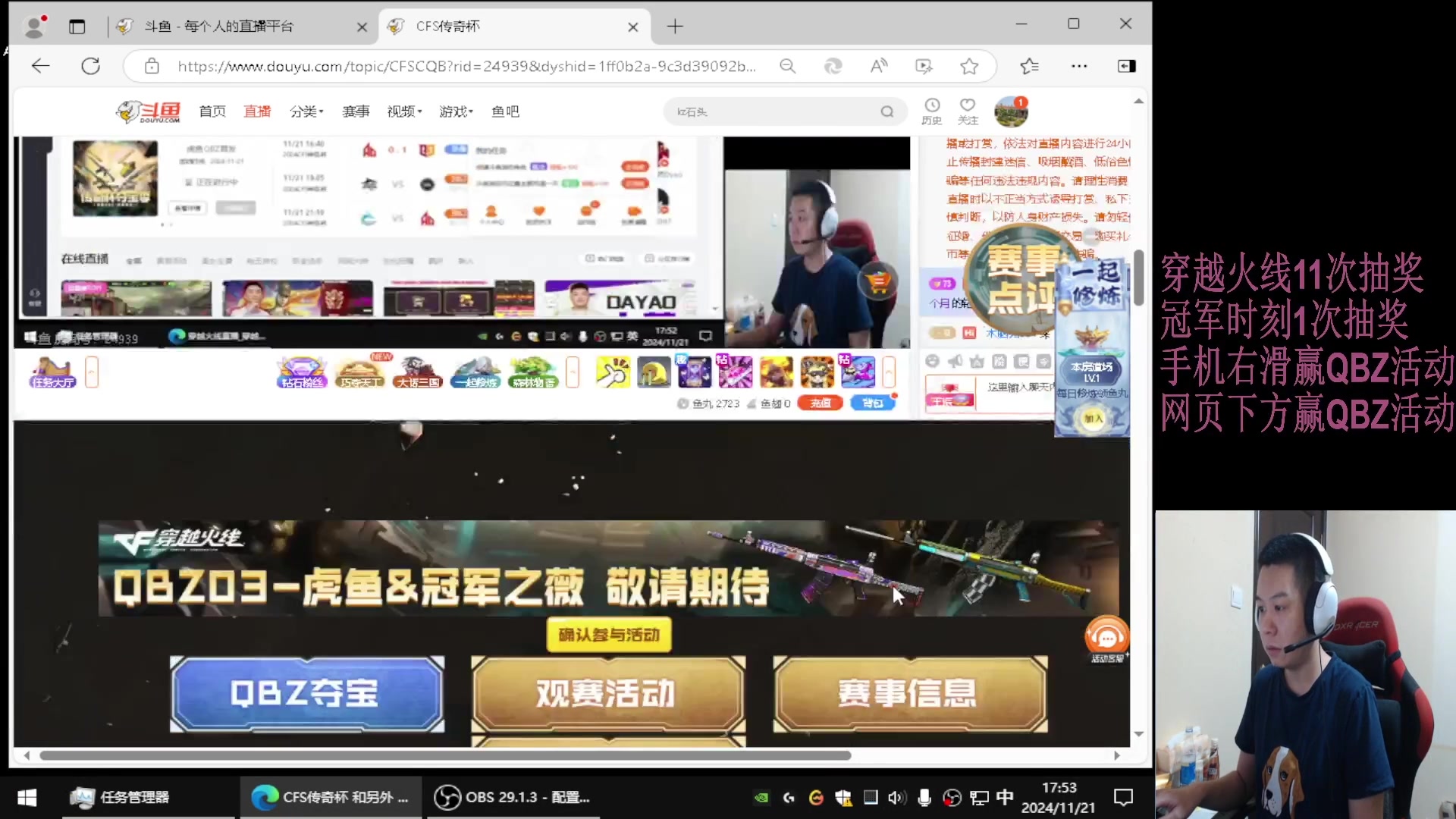1456x819 pixels.
Task: Toggle the 中 input method indicator
Action: (1005, 798)
